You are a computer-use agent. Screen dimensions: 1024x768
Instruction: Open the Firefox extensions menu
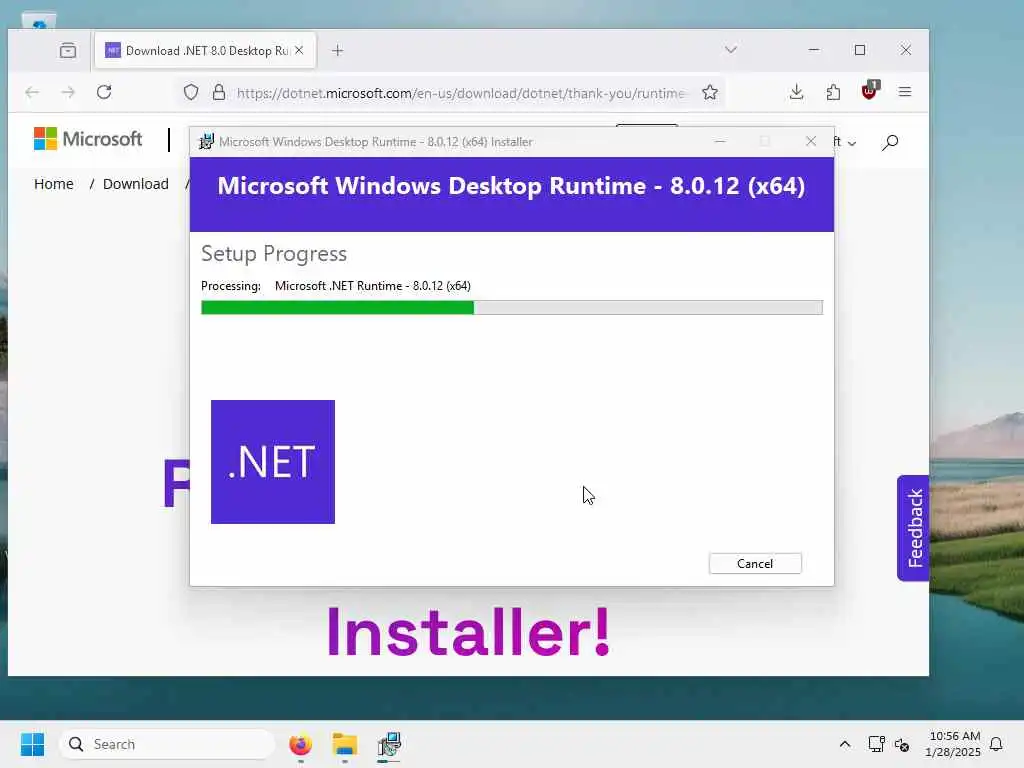click(833, 92)
